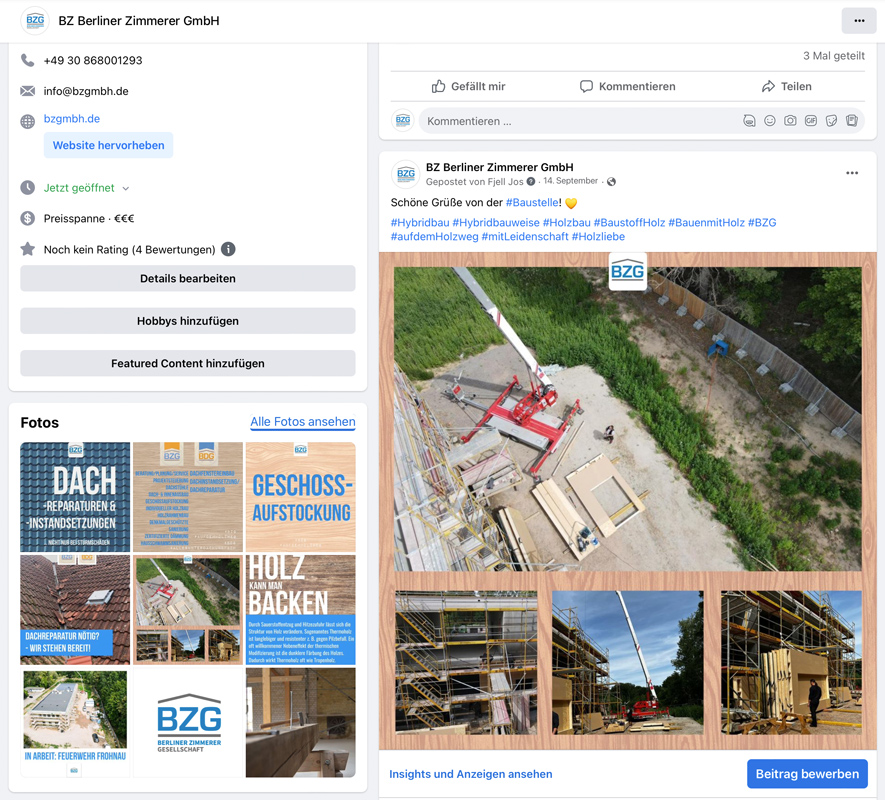Open Alle Fotos ansehen link
This screenshot has width=885, height=800.
pos(303,422)
